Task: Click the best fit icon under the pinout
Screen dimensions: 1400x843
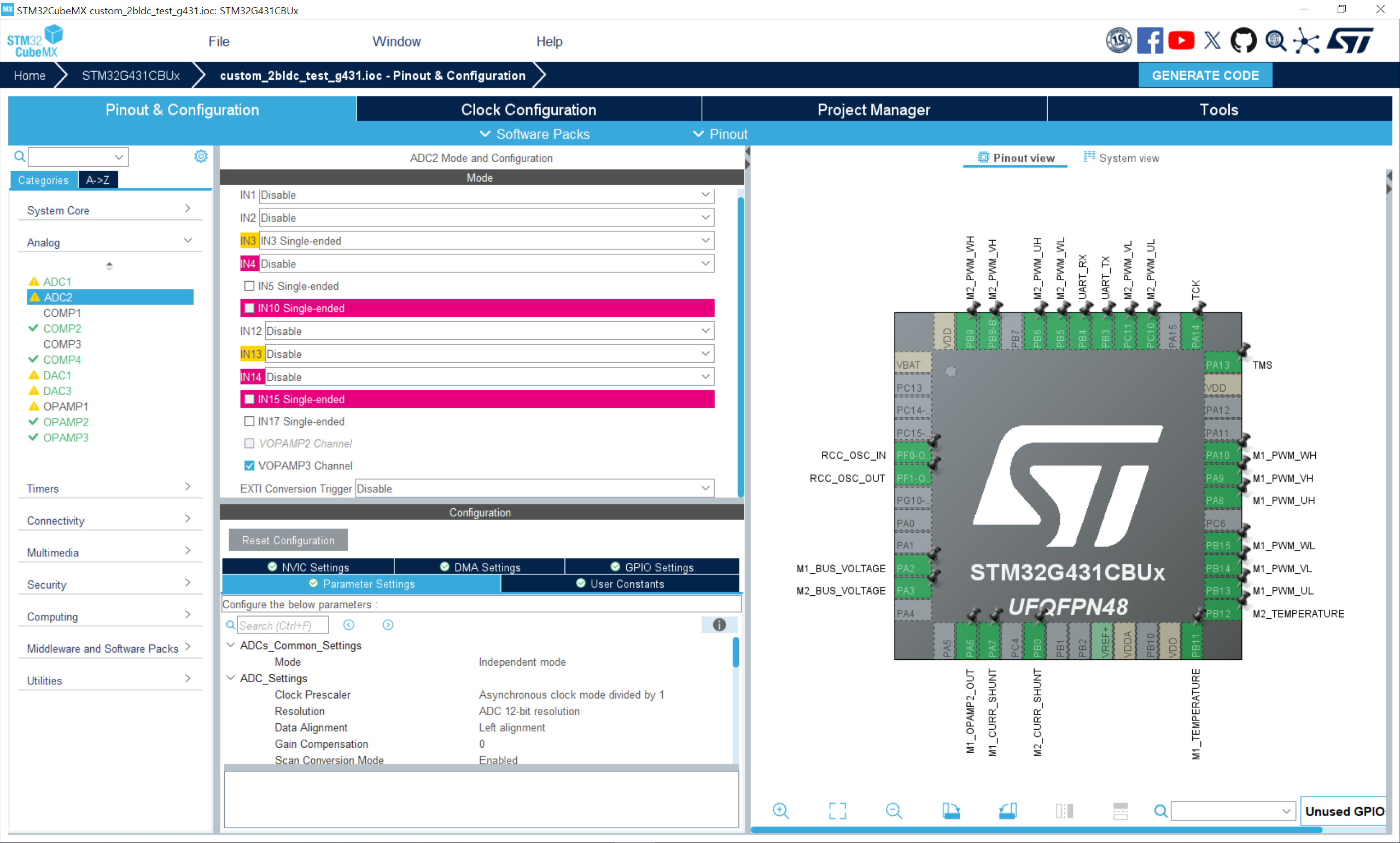Action: tap(837, 811)
